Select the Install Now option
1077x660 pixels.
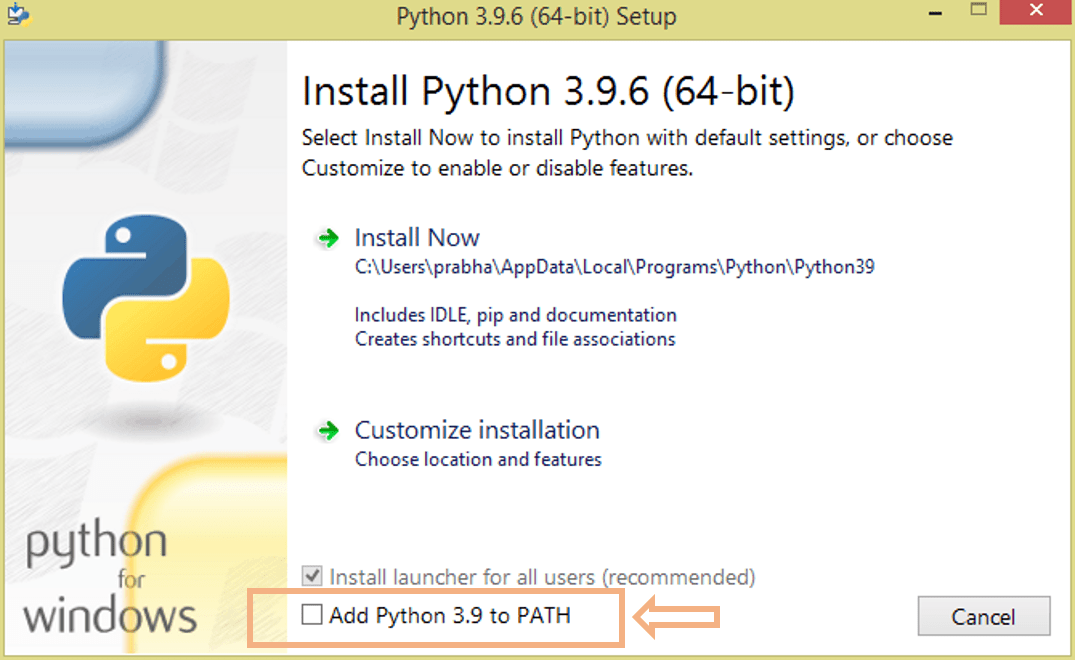(417, 238)
